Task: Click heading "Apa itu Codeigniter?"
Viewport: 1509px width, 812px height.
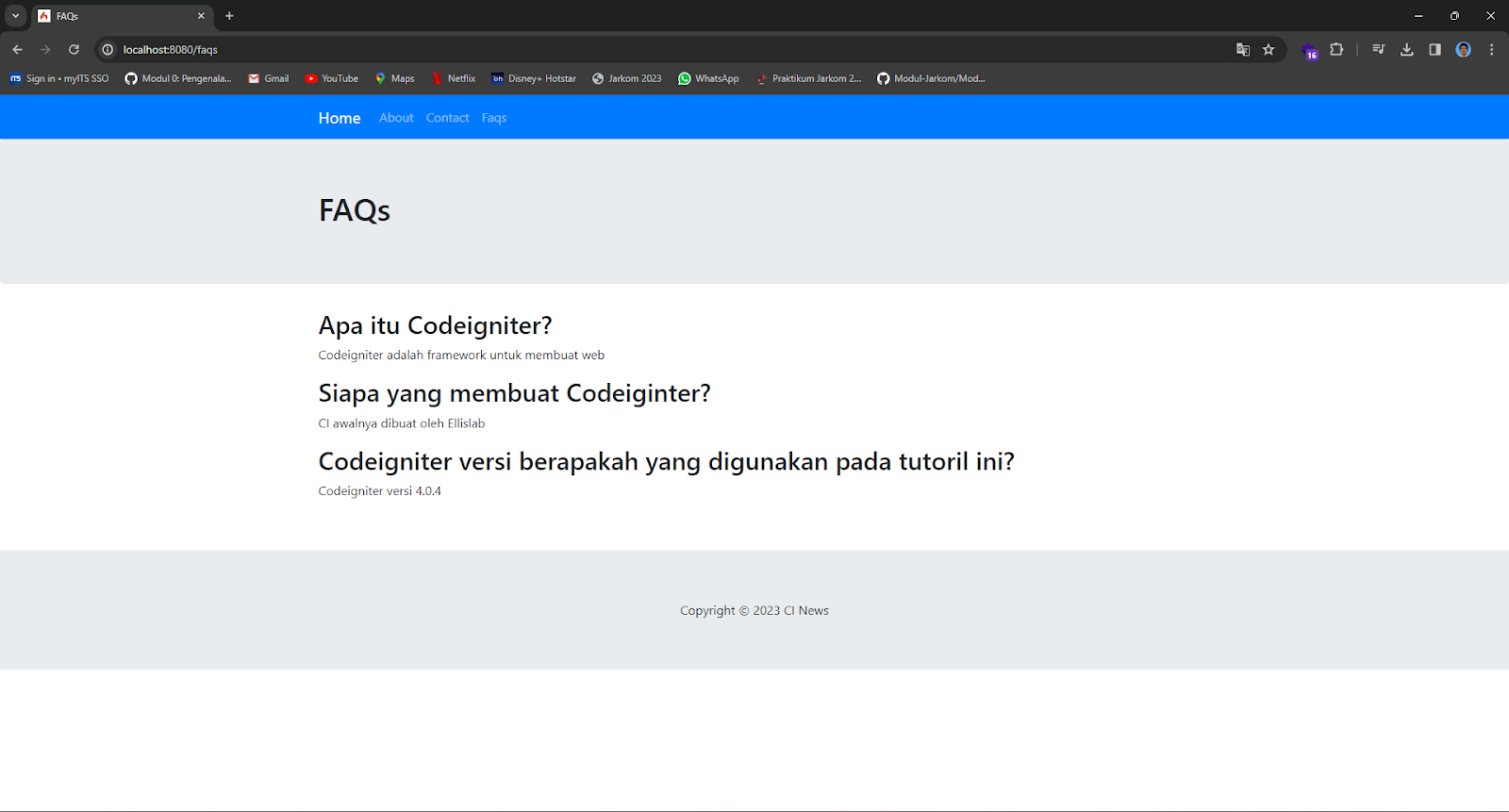Action: point(436,325)
